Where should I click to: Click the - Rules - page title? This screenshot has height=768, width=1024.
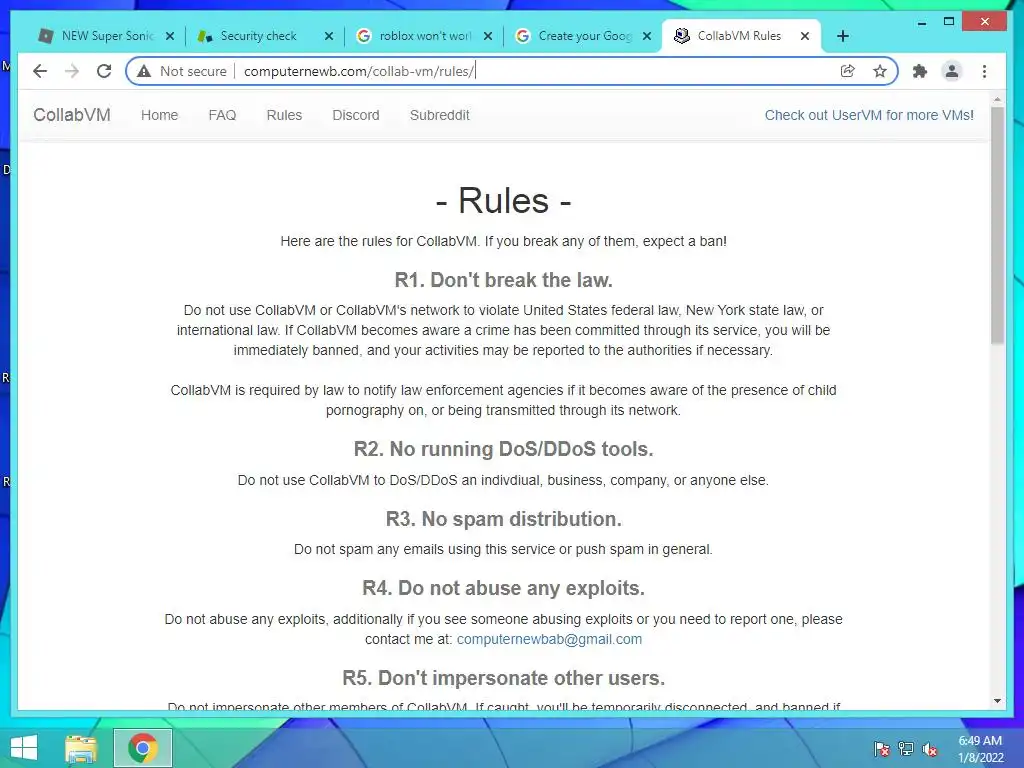click(x=504, y=200)
